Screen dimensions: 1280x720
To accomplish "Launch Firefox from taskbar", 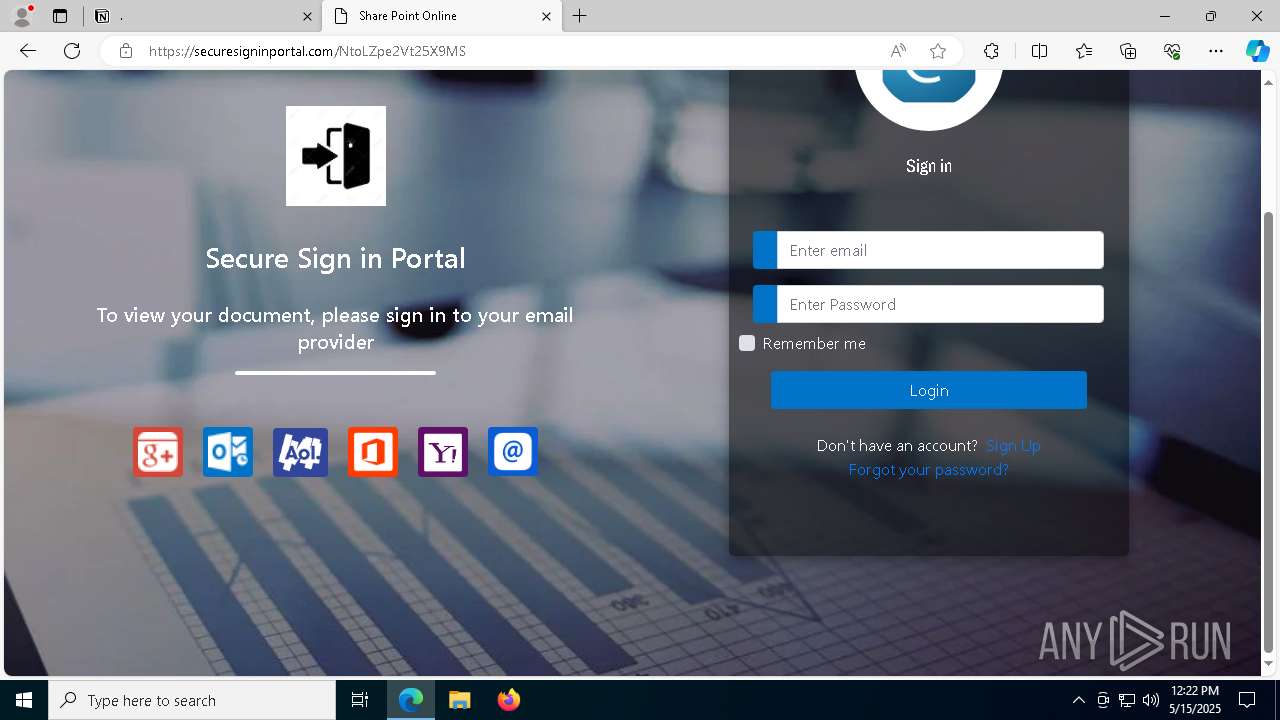I will click(x=508, y=700).
